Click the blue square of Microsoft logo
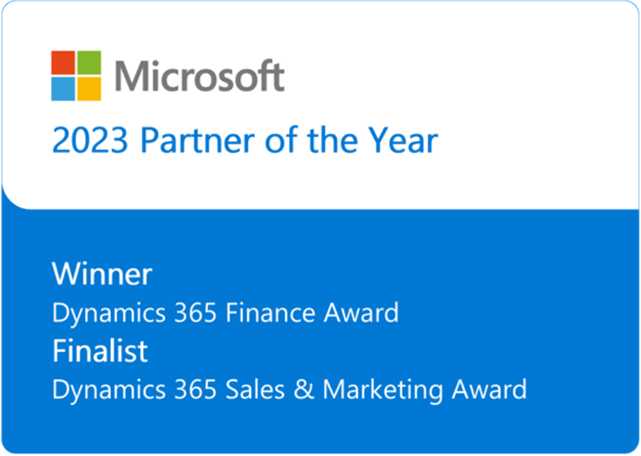Image resolution: width=641 pixels, height=456 pixels. point(63,89)
